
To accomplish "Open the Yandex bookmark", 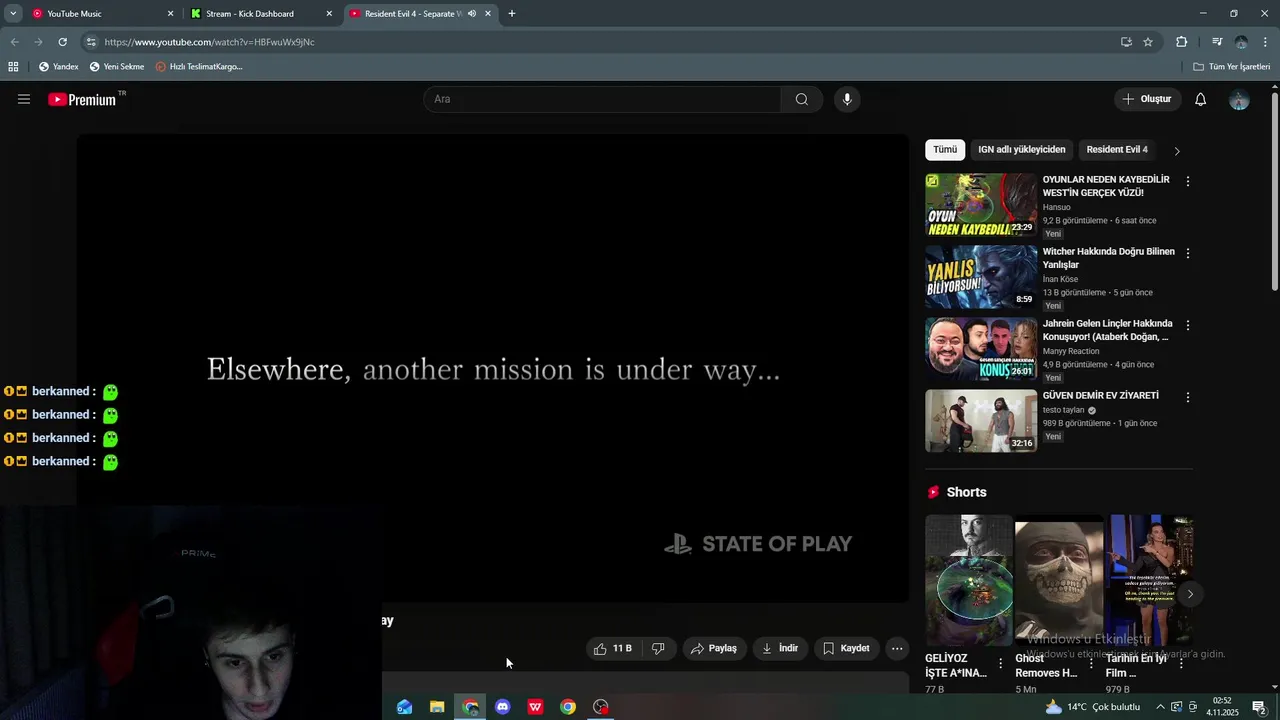I will [58, 67].
